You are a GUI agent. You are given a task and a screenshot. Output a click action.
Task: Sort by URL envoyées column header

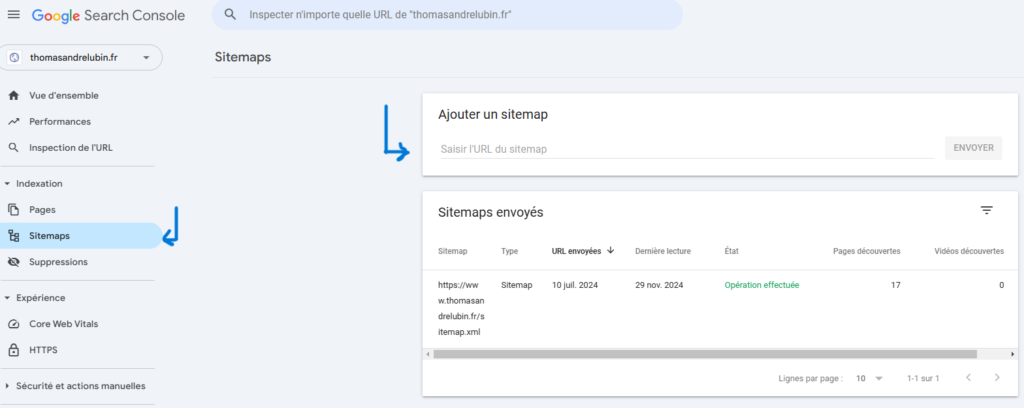coord(576,251)
